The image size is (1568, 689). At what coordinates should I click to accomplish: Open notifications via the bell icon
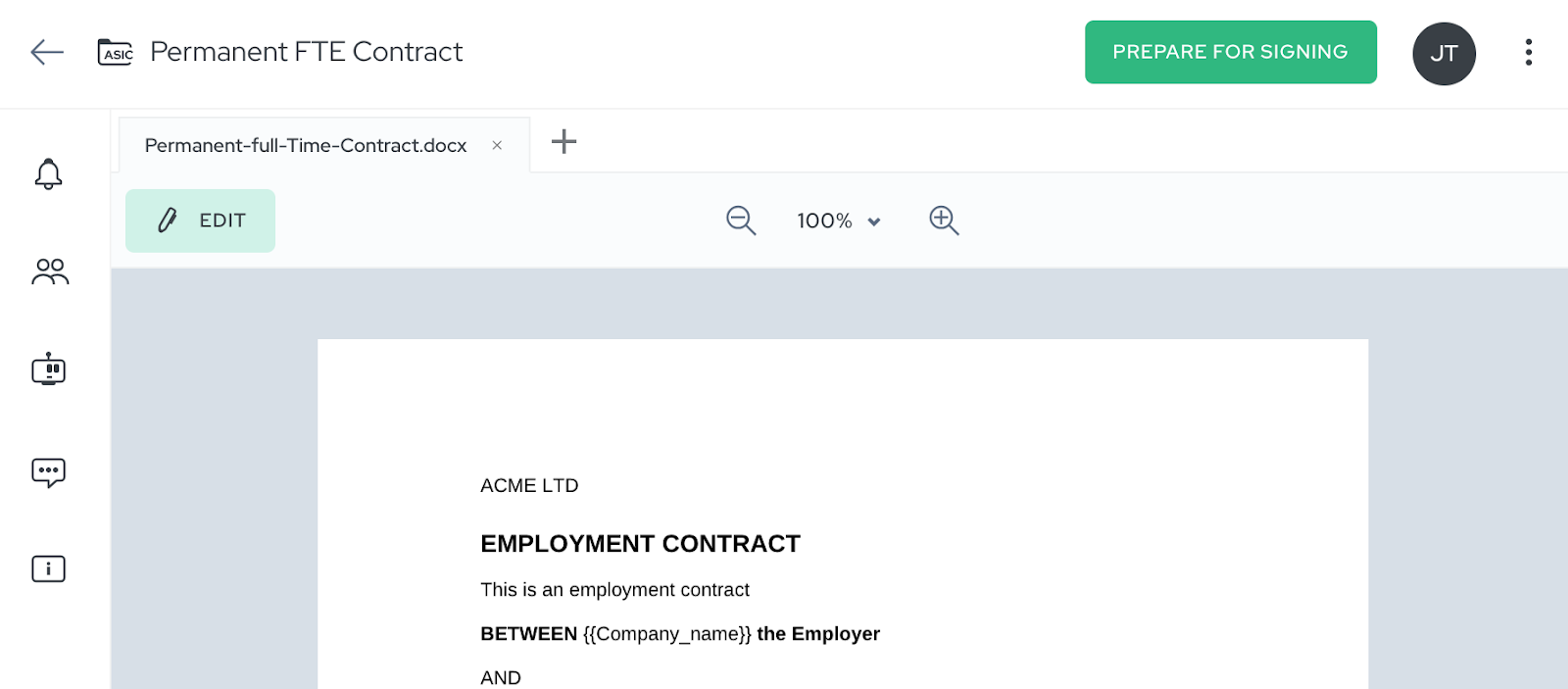[48, 173]
